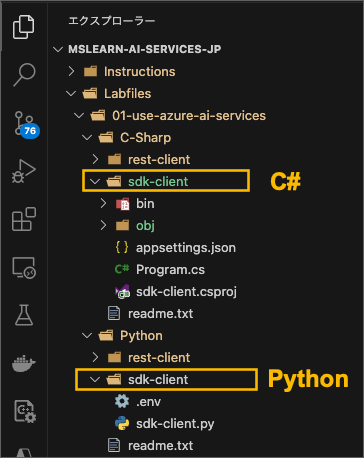The height and width of the screenshot is (458, 364).
Task: Open appsettings.json file
Action: coord(185,248)
